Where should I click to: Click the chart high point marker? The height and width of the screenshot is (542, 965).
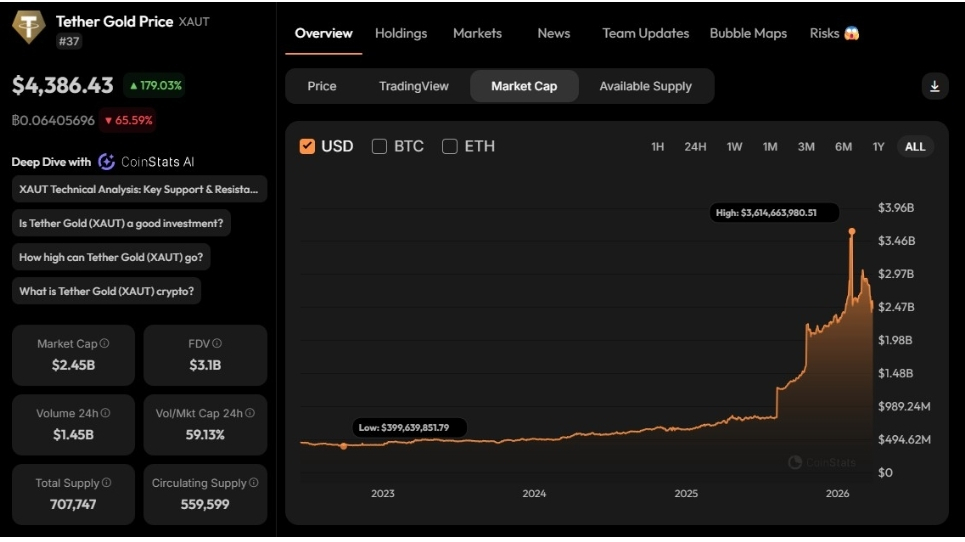(852, 231)
